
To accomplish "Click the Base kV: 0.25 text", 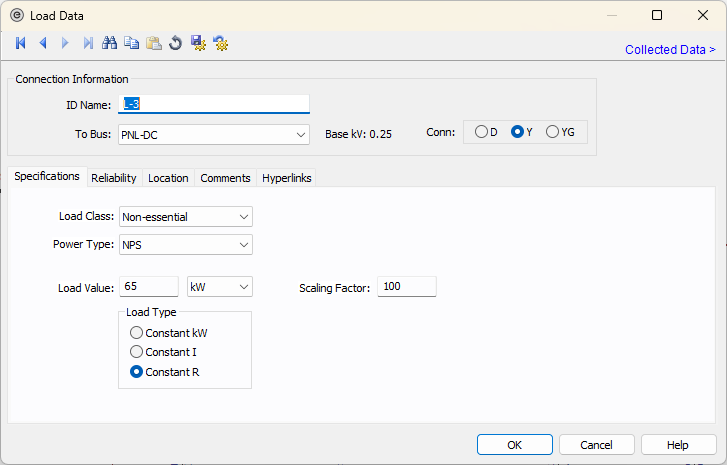I will click(358, 134).
